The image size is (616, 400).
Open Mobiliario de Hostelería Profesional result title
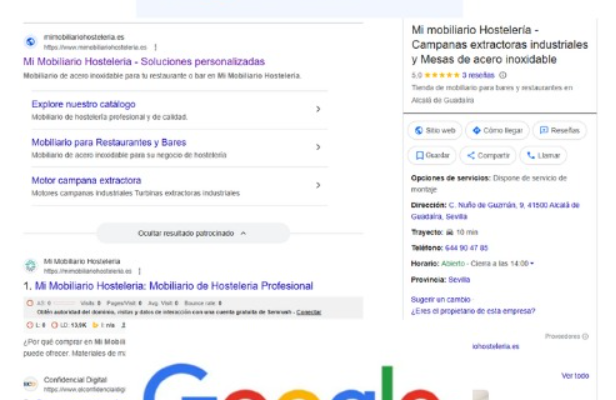(x=174, y=286)
